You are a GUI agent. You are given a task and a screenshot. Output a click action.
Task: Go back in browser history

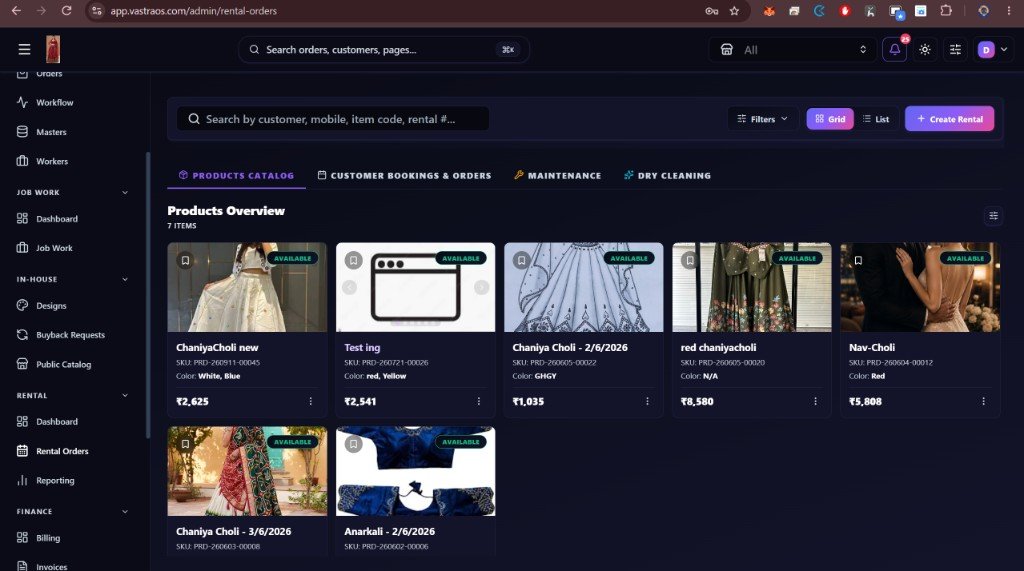(x=16, y=10)
